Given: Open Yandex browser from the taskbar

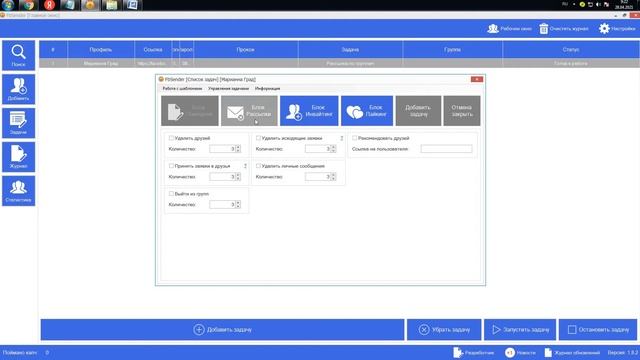Looking at the screenshot, I should [x=49, y=5].
